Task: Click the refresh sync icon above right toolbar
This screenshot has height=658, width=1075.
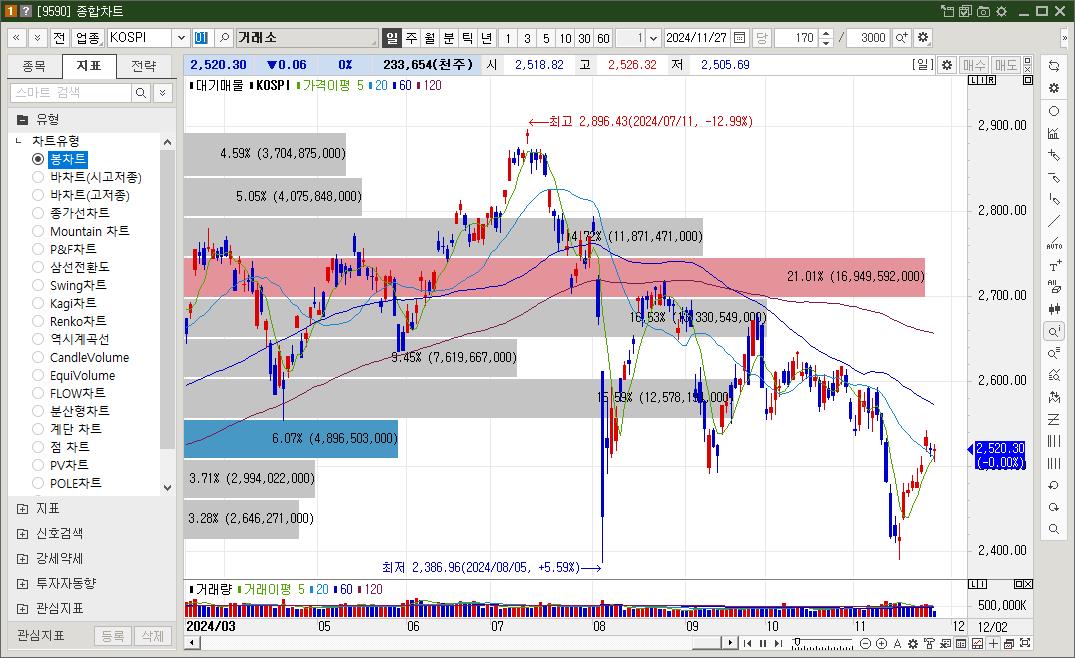Action: click(1054, 66)
